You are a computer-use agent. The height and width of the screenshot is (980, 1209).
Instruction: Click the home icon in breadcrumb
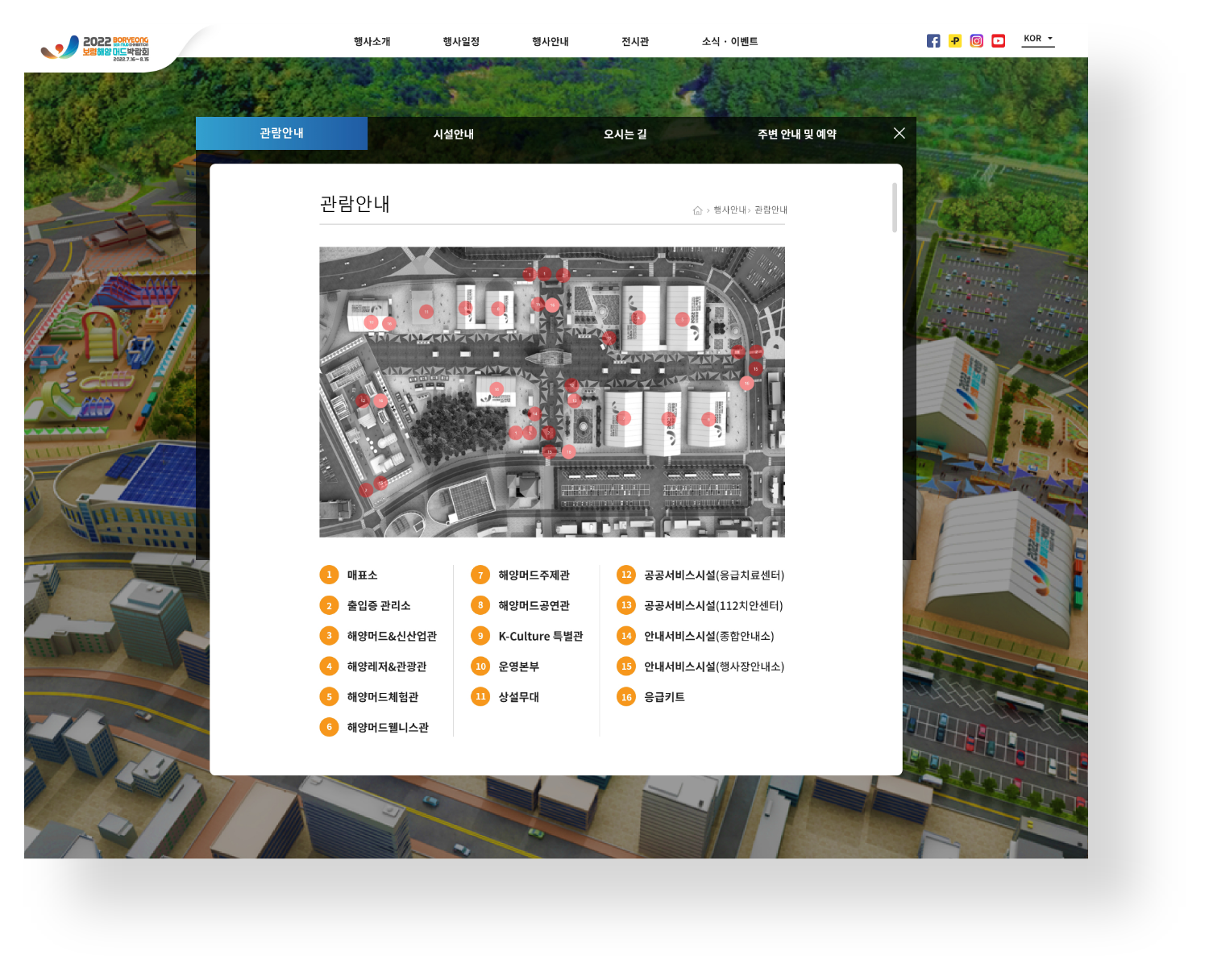698,210
